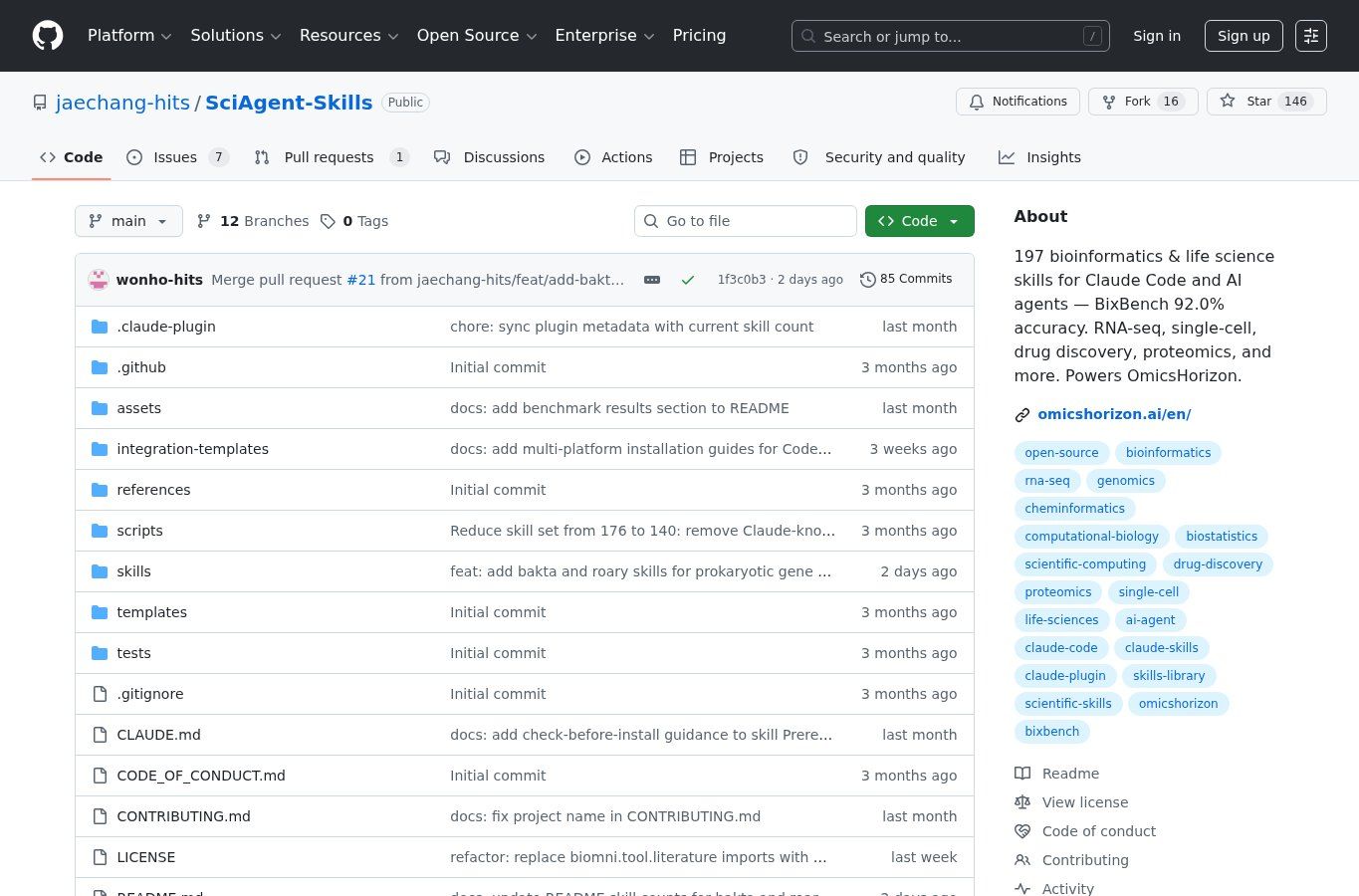1359x896 pixels.
Task: Switch to the Issues tab
Action: [x=177, y=157]
